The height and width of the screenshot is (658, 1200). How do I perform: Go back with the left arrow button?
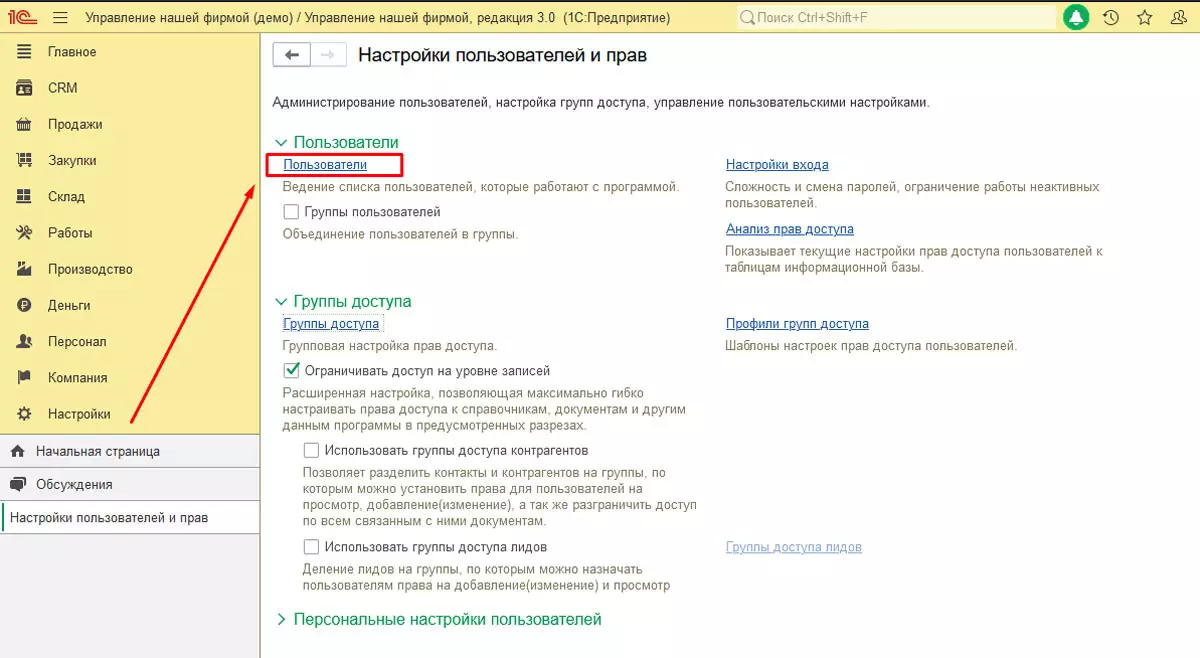click(x=292, y=55)
